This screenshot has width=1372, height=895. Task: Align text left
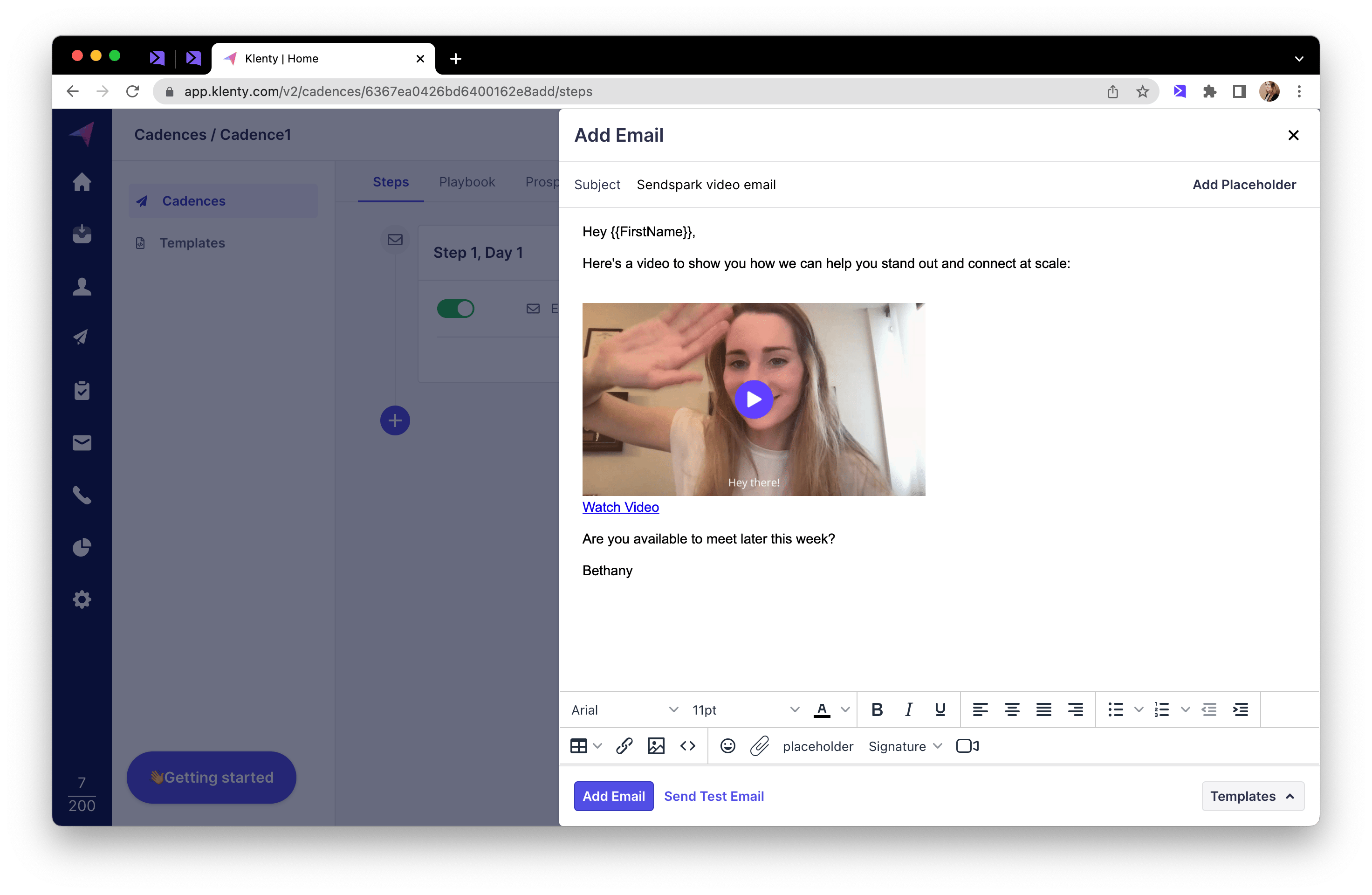[980, 710]
